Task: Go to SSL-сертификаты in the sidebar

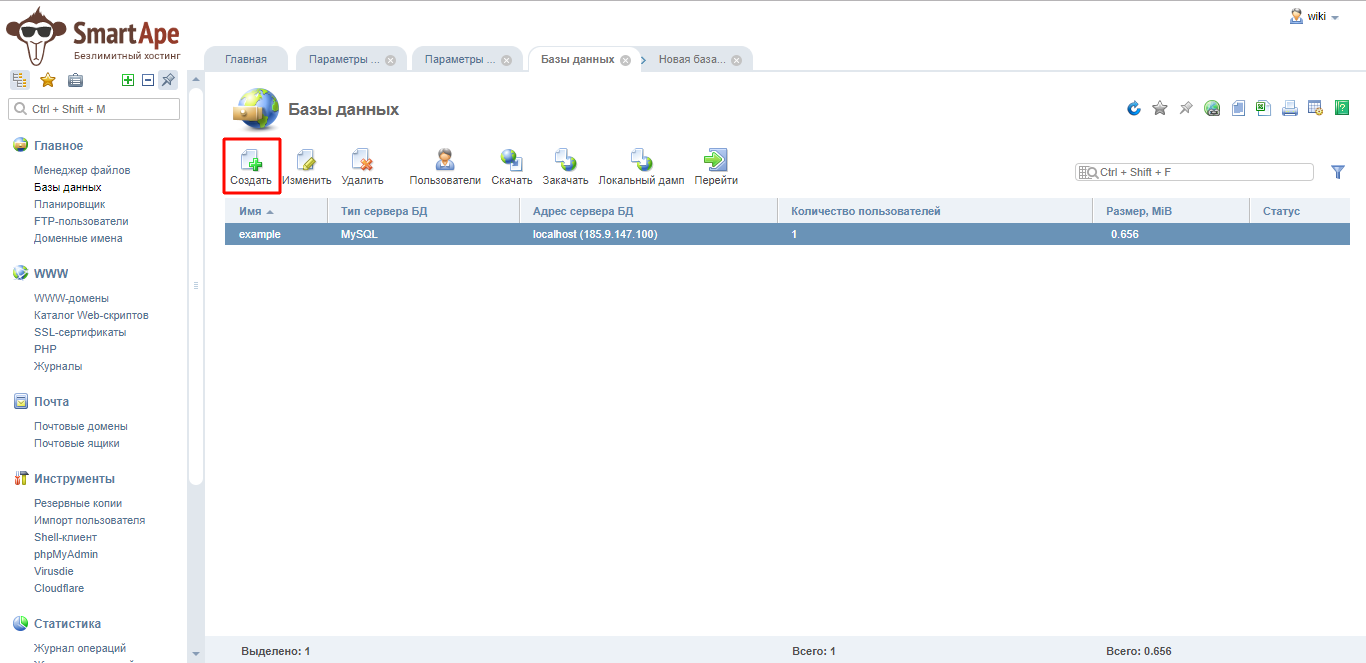Action: (x=80, y=332)
